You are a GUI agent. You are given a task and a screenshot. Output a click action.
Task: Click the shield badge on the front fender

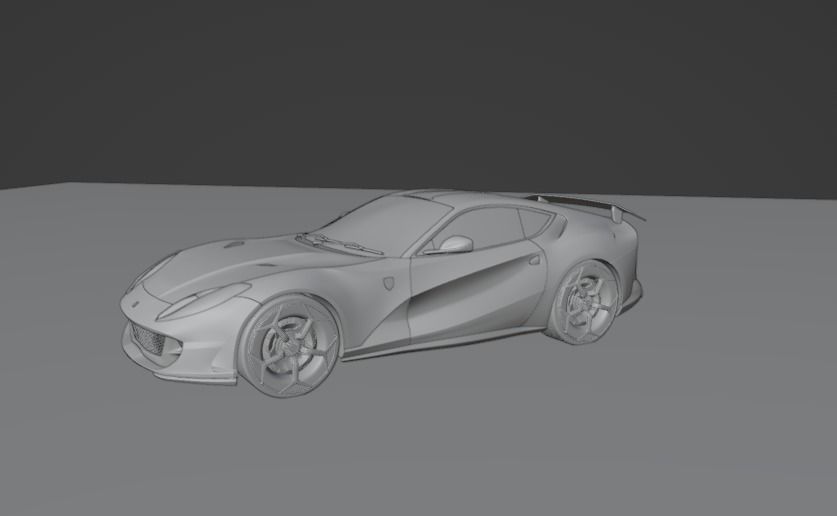(x=389, y=283)
